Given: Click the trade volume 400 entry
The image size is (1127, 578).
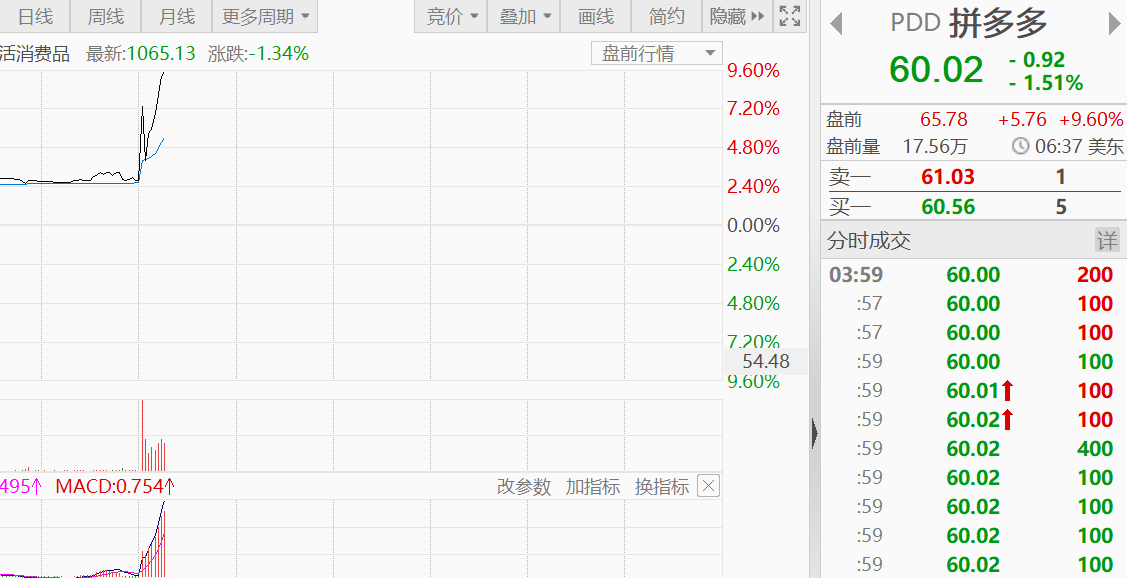Looking at the screenshot, I should pyautogui.click(x=1095, y=449).
